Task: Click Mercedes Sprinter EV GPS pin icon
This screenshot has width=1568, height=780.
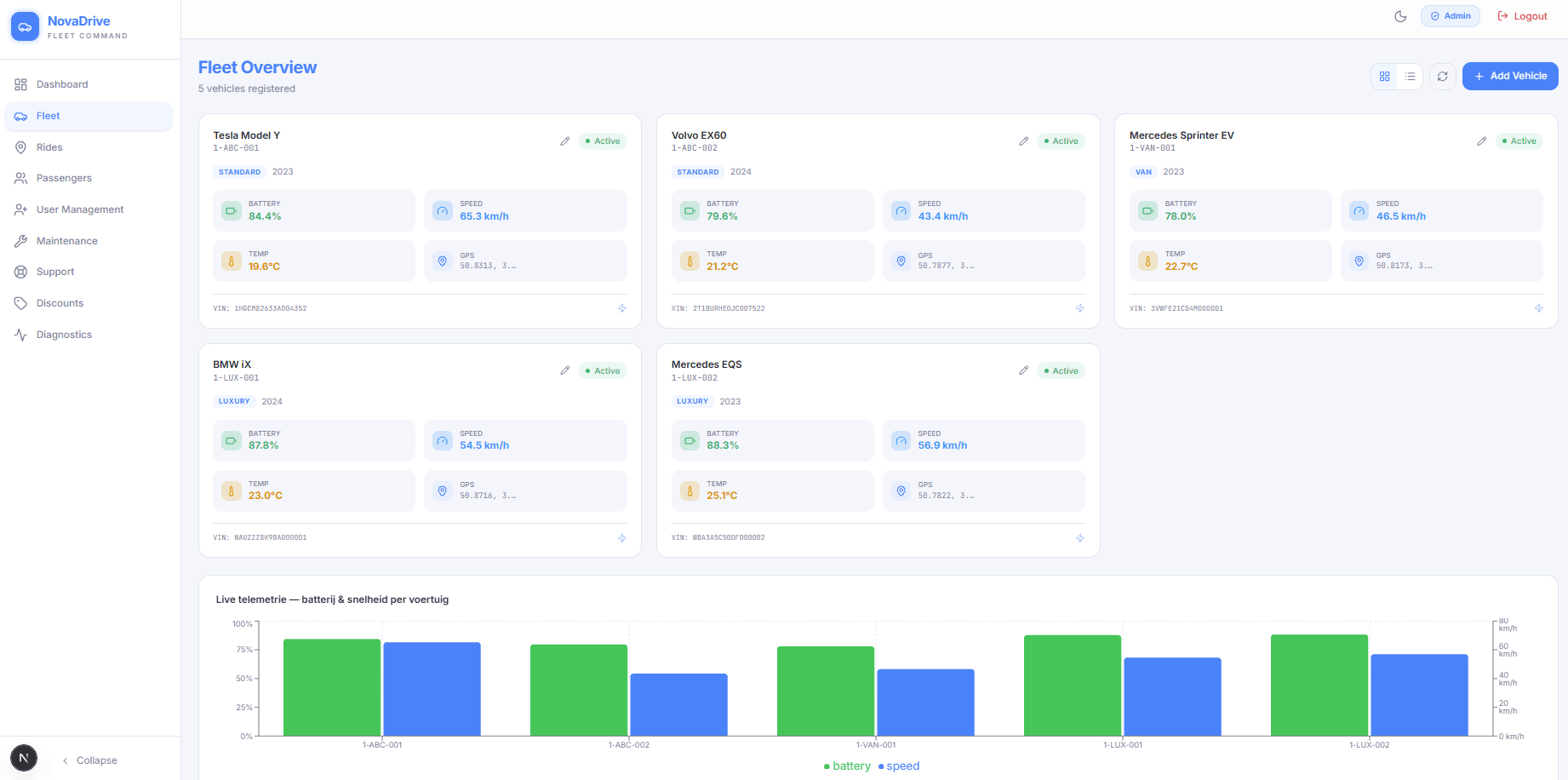Action: pos(1359,261)
